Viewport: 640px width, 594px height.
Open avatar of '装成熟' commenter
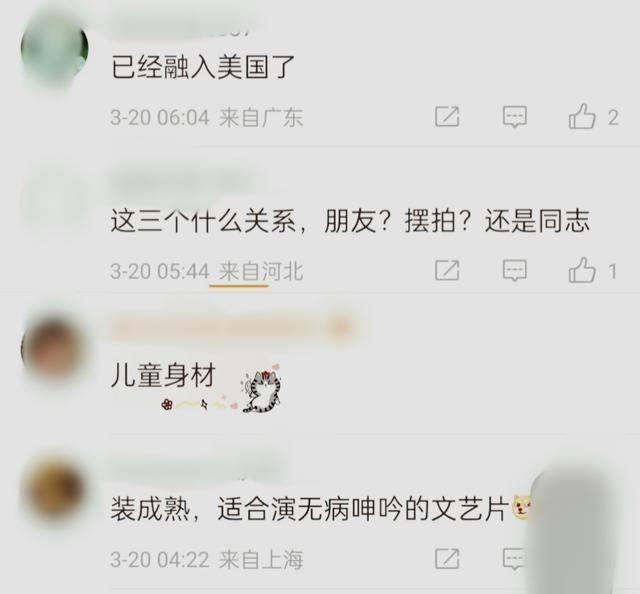tap(54, 489)
